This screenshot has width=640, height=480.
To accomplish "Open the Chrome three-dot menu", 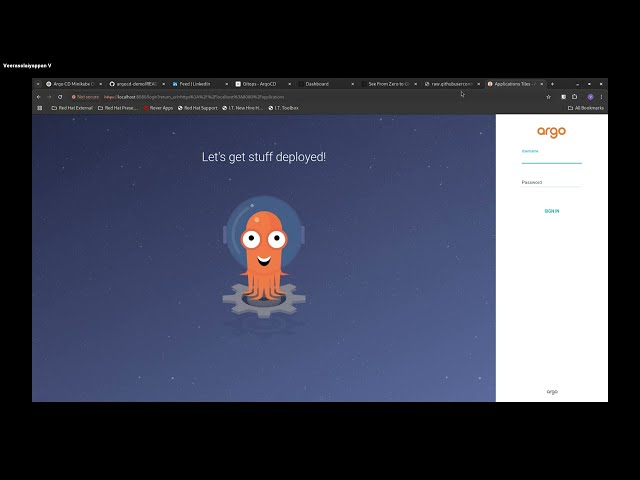I will 601,97.
